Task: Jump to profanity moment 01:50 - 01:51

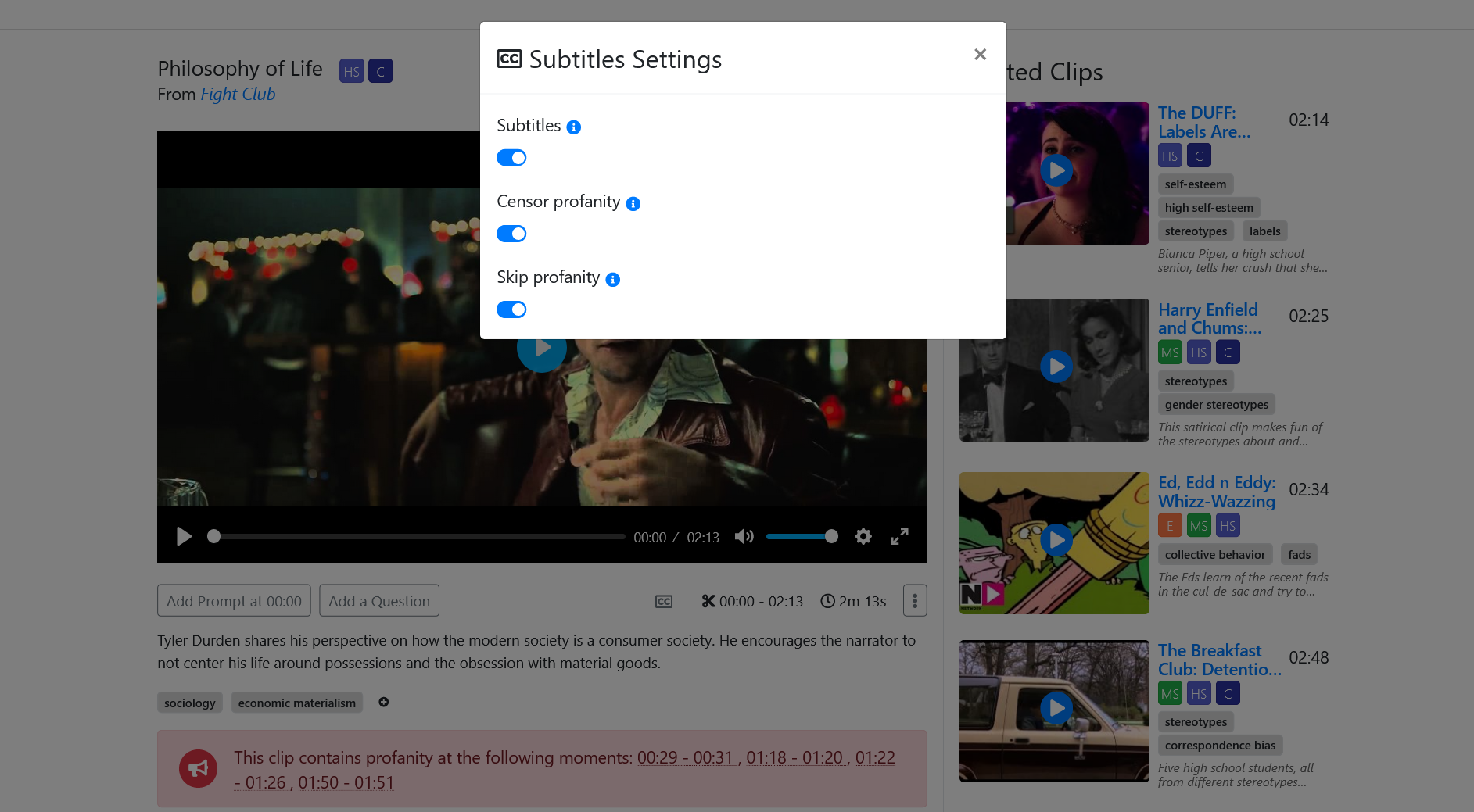Action: tap(346, 783)
